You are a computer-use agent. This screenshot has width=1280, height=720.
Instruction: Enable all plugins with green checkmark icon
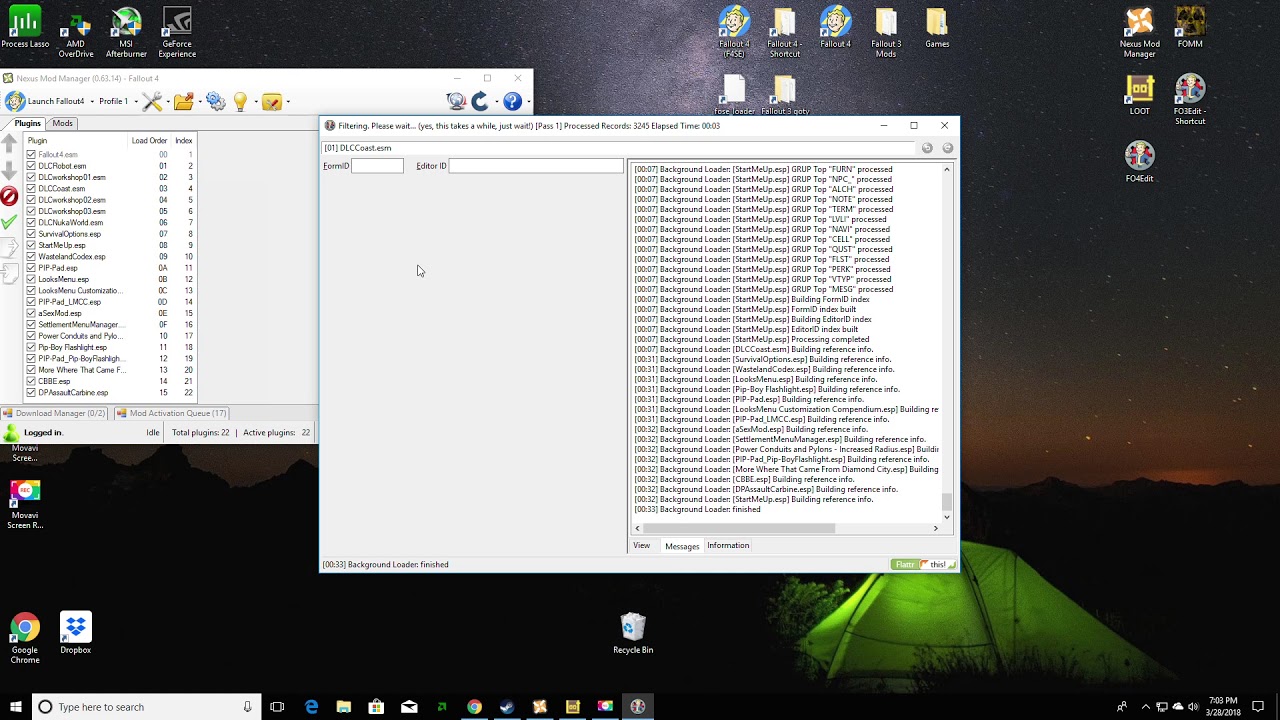pyautogui.click(x=9, y=222)
